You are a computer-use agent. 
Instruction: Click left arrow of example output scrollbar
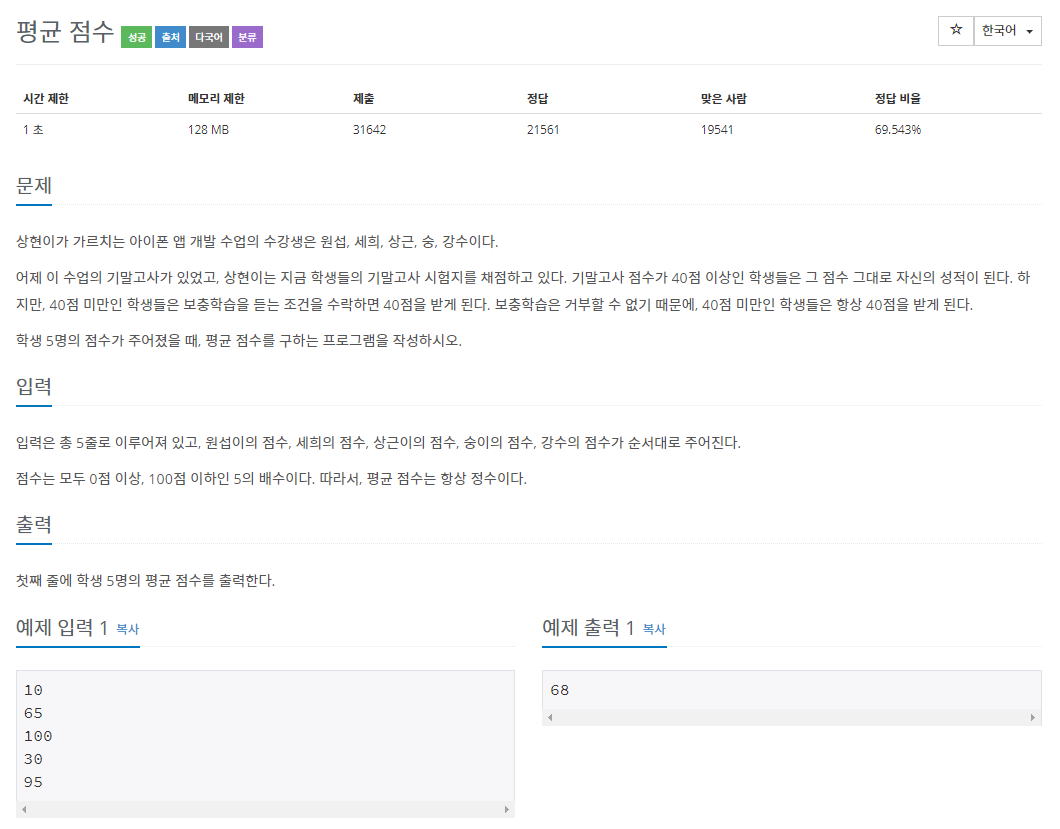550,717
